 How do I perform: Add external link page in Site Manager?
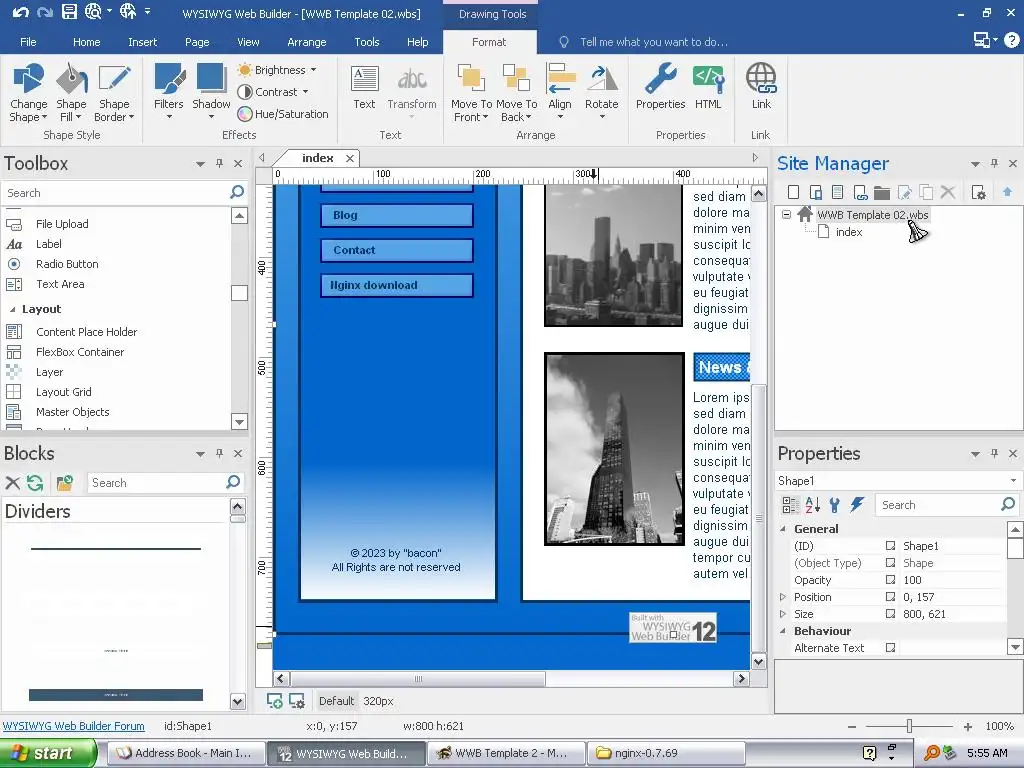point(859,192)
